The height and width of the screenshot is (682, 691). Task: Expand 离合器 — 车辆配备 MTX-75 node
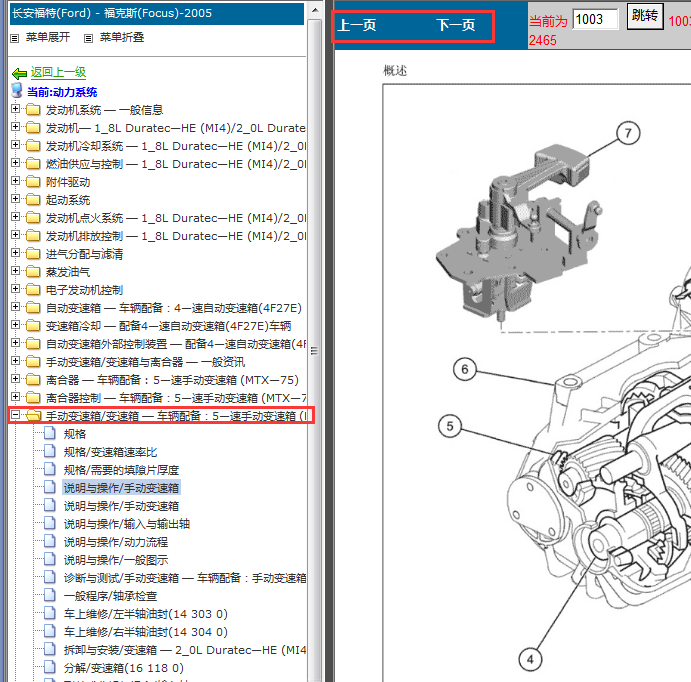(15, 378)
